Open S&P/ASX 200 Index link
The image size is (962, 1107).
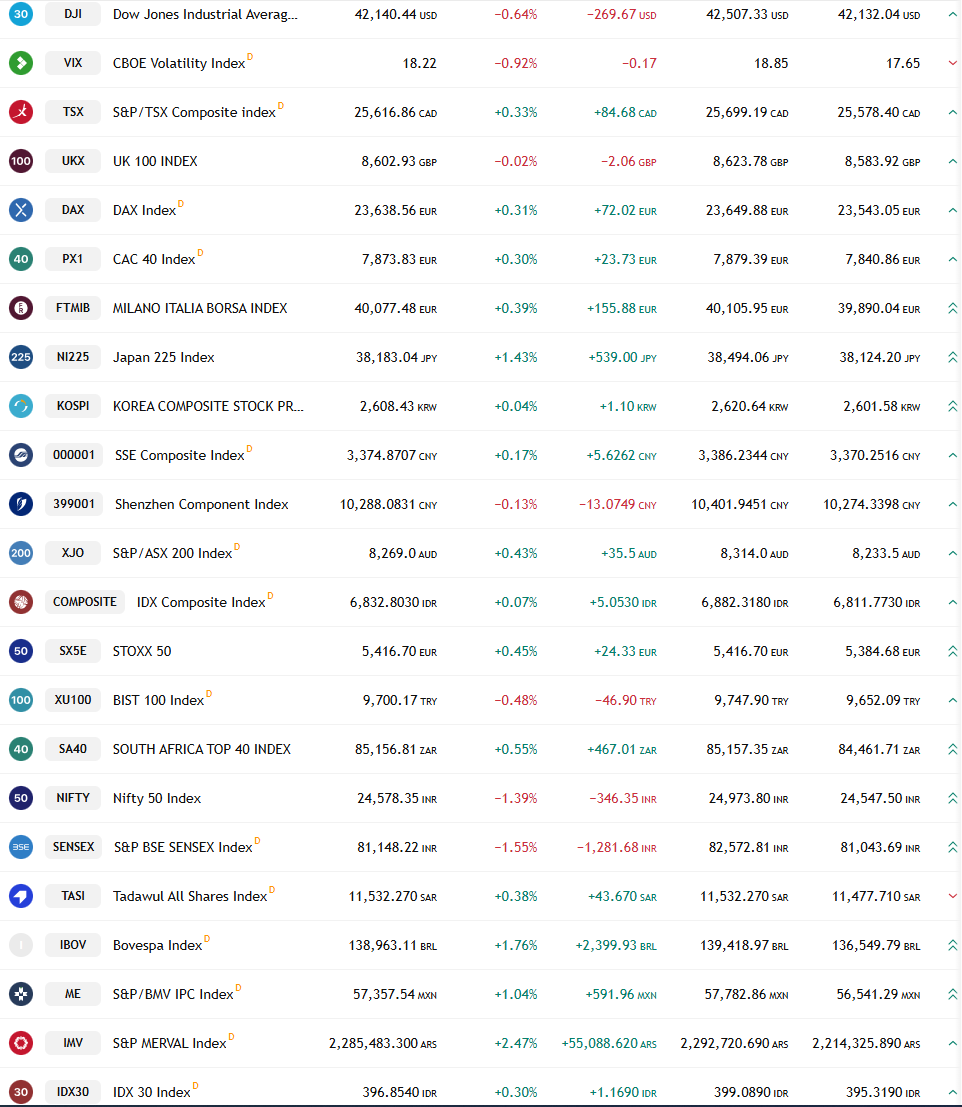173,554
